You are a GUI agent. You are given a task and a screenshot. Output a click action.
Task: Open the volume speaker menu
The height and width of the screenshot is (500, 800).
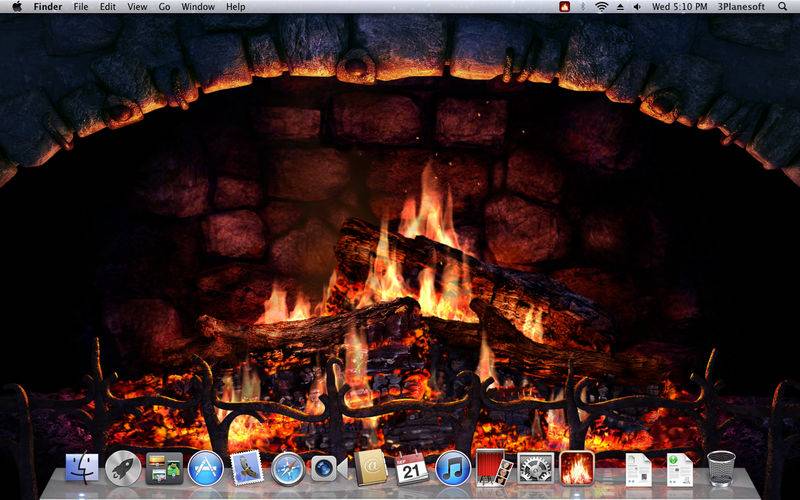[x=637, y=7]
